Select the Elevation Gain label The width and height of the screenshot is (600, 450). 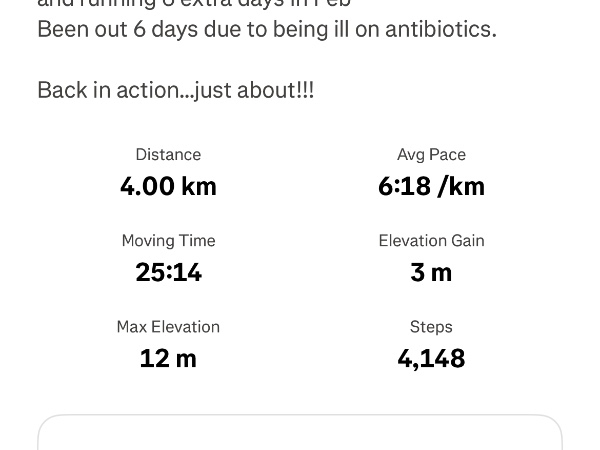click(431, 241)
